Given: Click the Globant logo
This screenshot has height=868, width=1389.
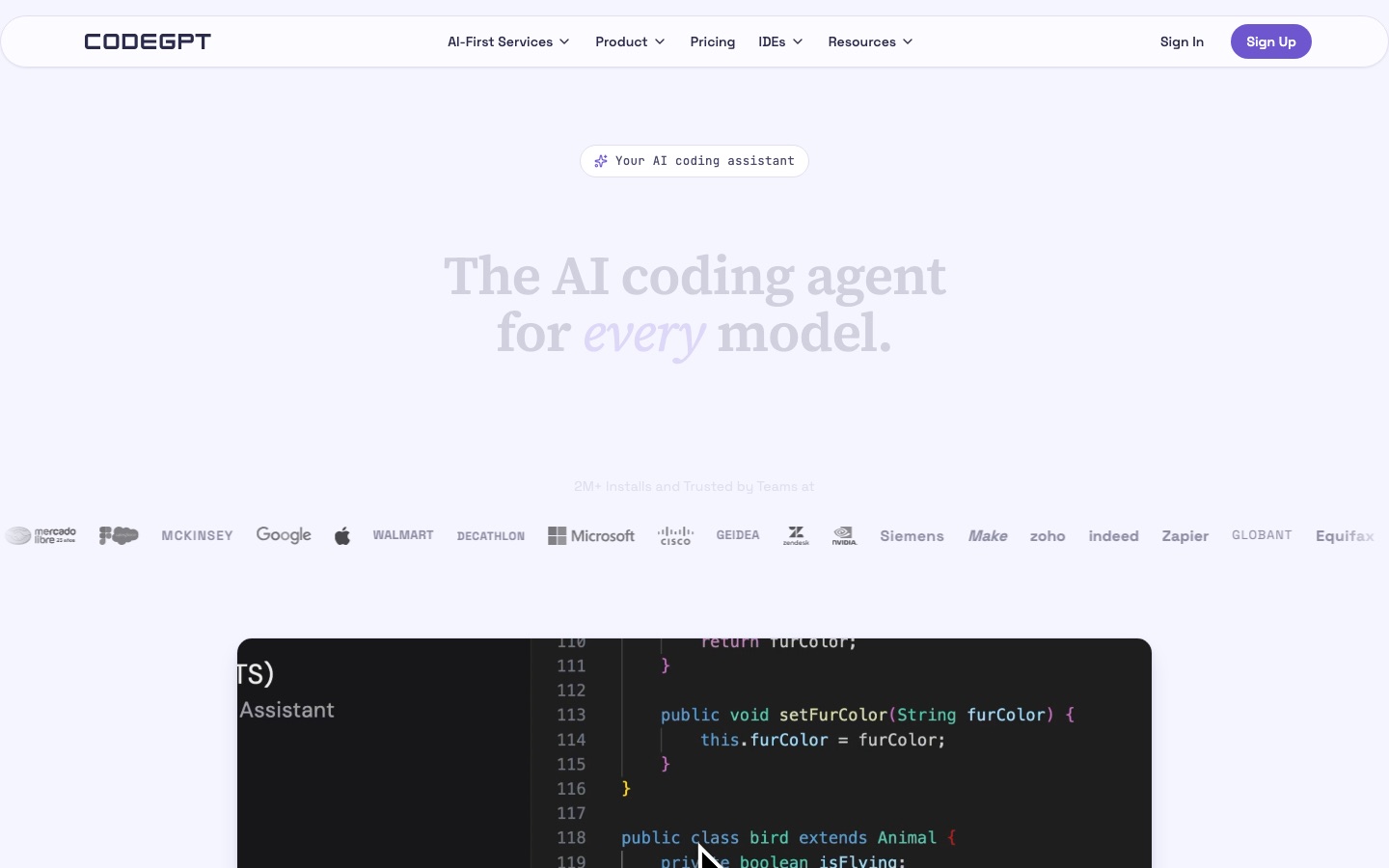Looking at the screenshot, I should click(x=1262, y=535).
